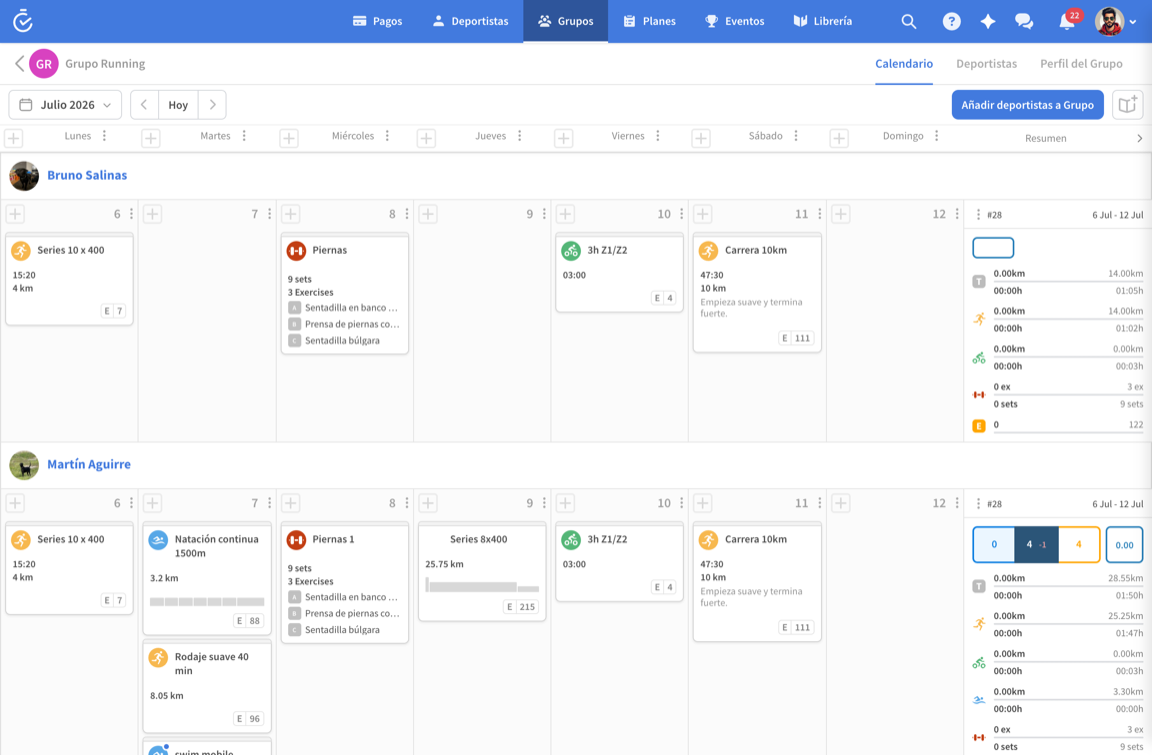Click Martín's completed count box 0

993,545
